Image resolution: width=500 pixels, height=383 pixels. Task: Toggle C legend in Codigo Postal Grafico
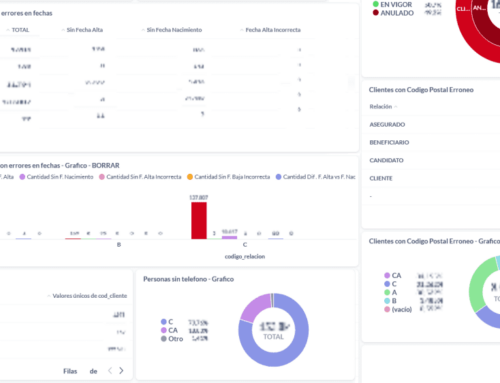tap(390, 284)
